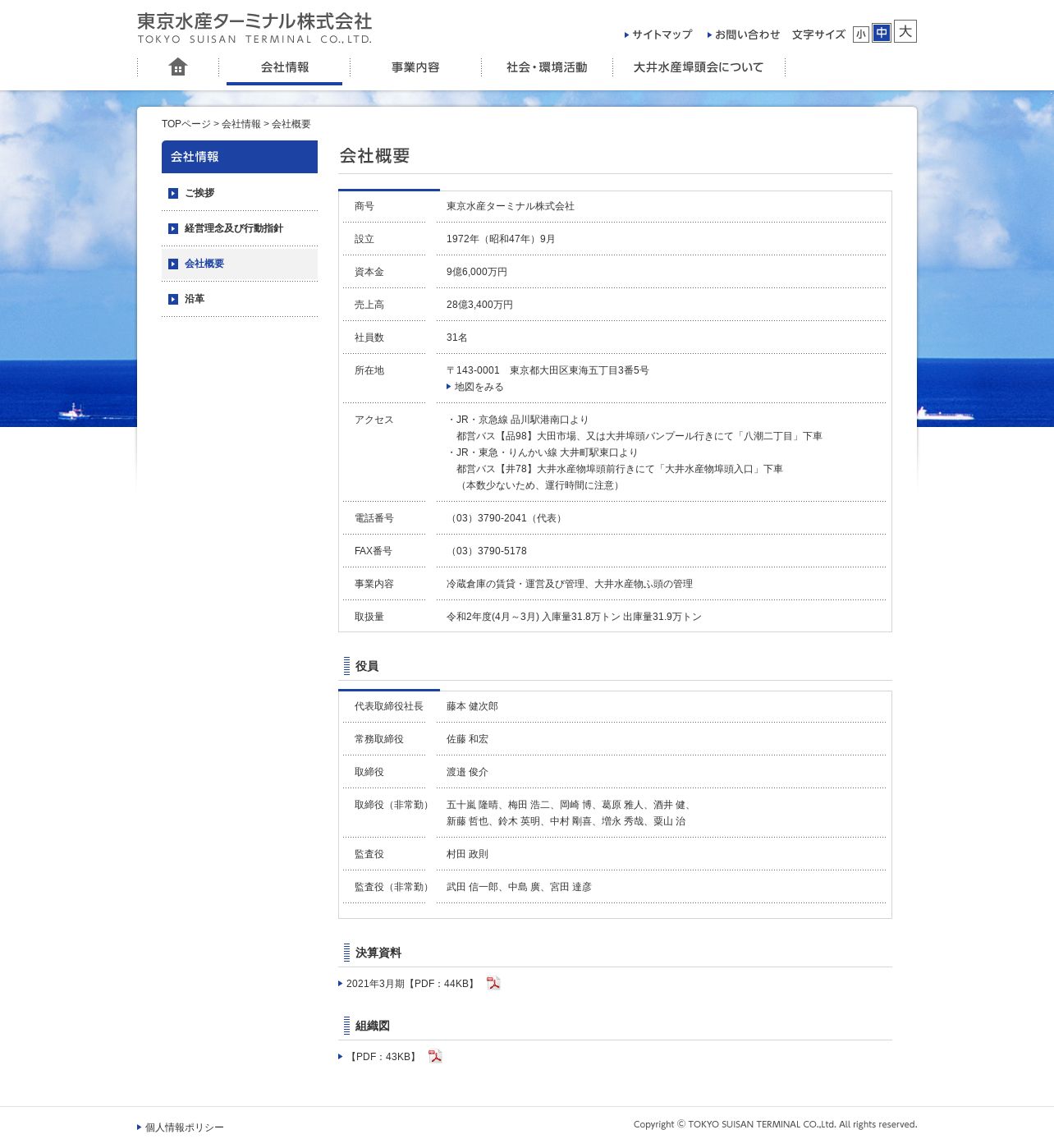Click the 東京水産ターミナル株式会社 header logo

coord(254,28)
